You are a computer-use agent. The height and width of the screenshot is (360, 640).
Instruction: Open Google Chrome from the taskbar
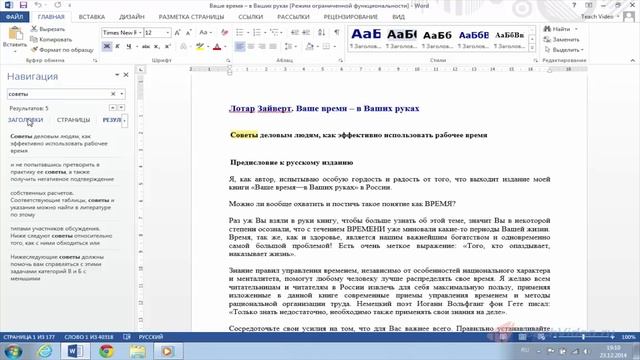coord(107,351)
